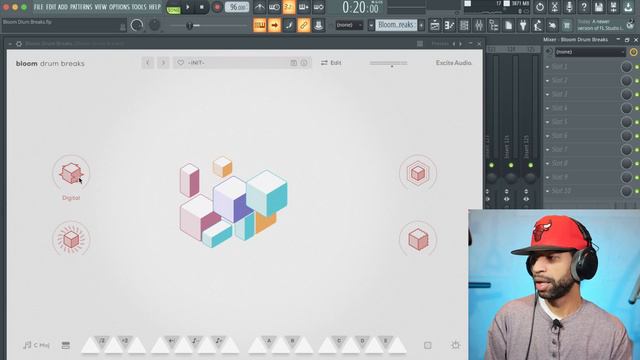Toggle the overdub icon with plus
Screen dimensions: 640x360
(x=304, y=7)
